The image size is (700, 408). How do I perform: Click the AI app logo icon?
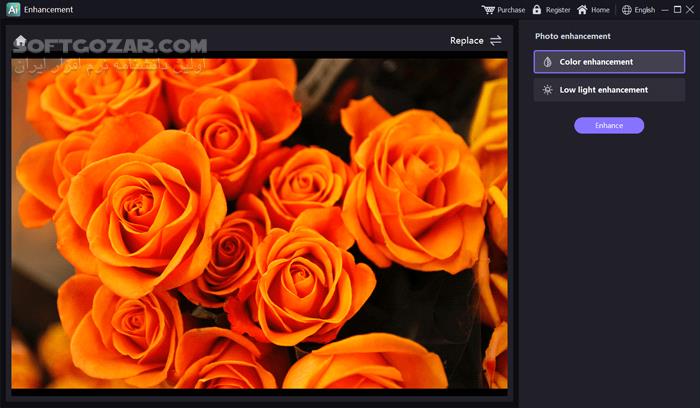coord(13,9)
